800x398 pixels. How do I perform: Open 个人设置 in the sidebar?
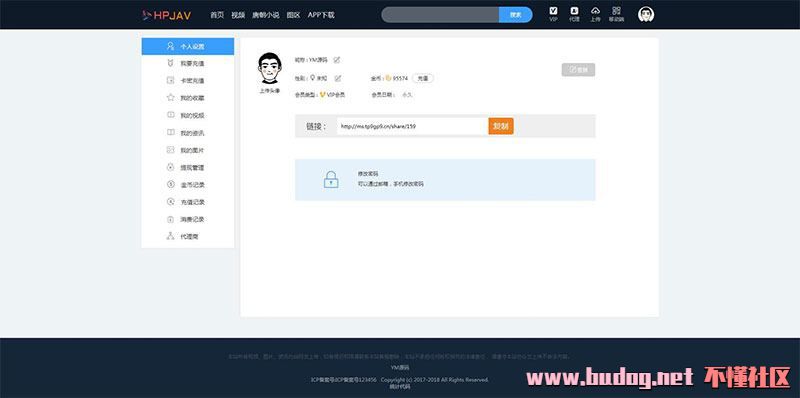(x=188, y=46)
